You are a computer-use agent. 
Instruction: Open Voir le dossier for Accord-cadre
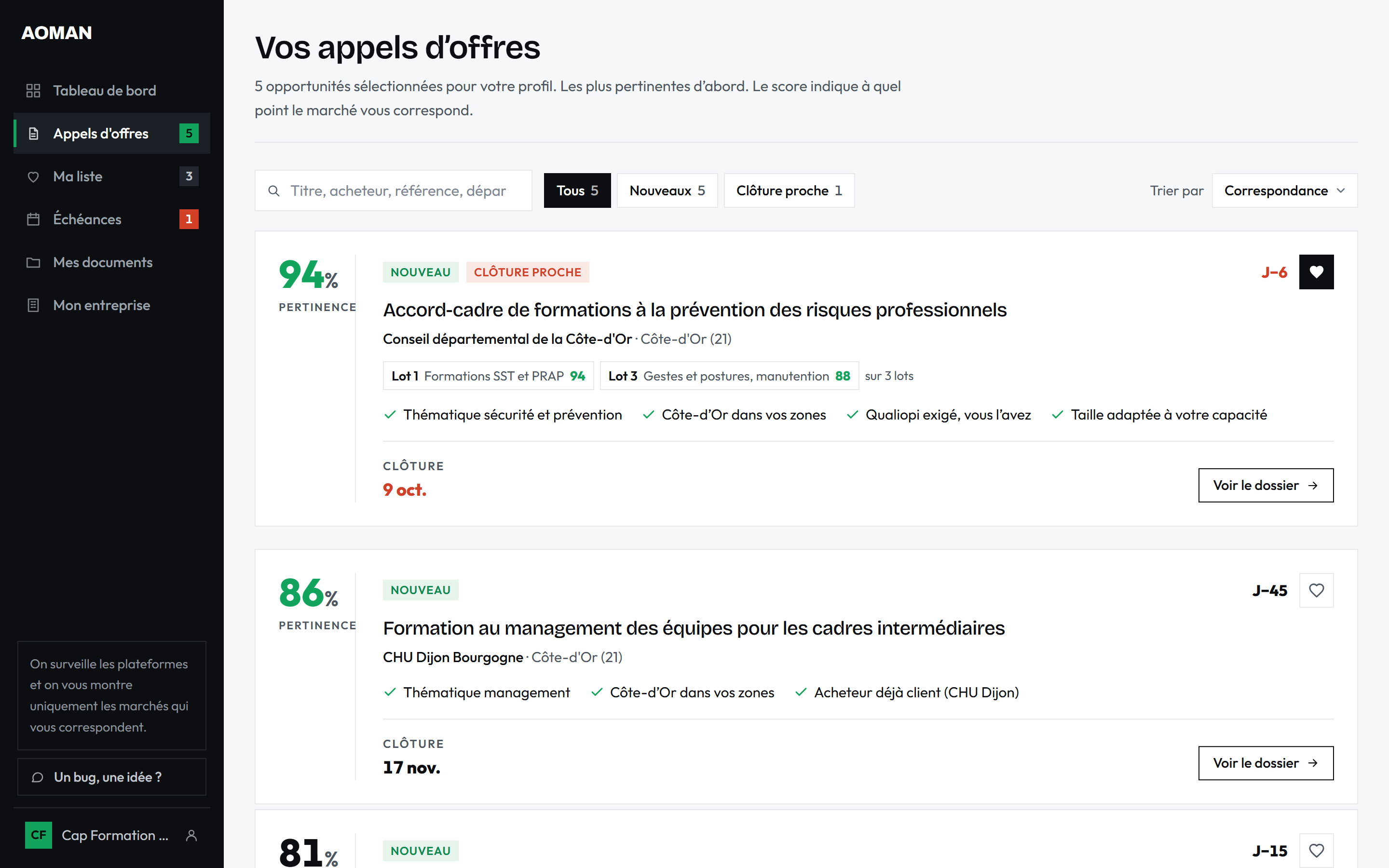point(1266,486)
